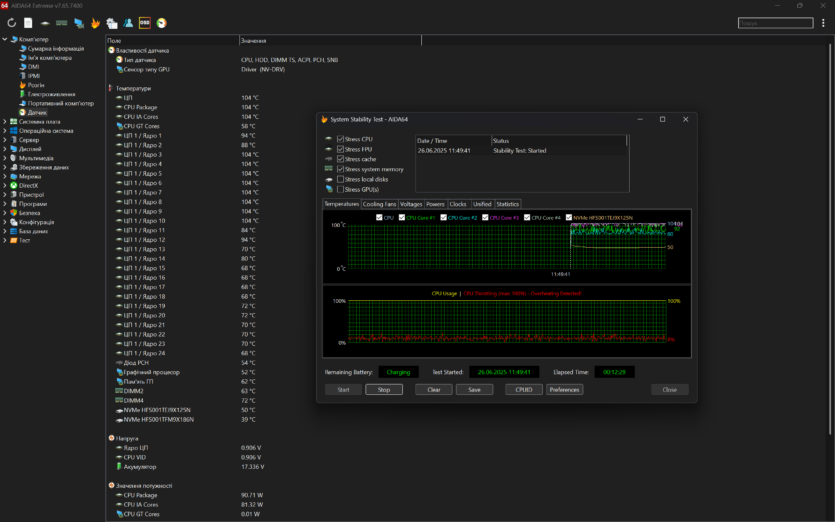This screenshot has width=835, height=522.
Task: Collapse the Комп'ютер tree node
Action: pyautogui.click(x=5, y=39)
